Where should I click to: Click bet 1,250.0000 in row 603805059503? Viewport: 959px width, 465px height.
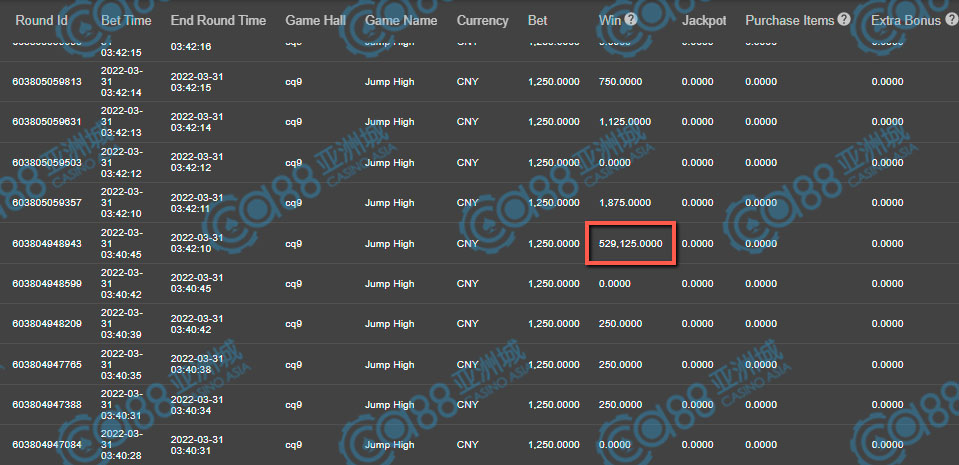coord(554,163)
